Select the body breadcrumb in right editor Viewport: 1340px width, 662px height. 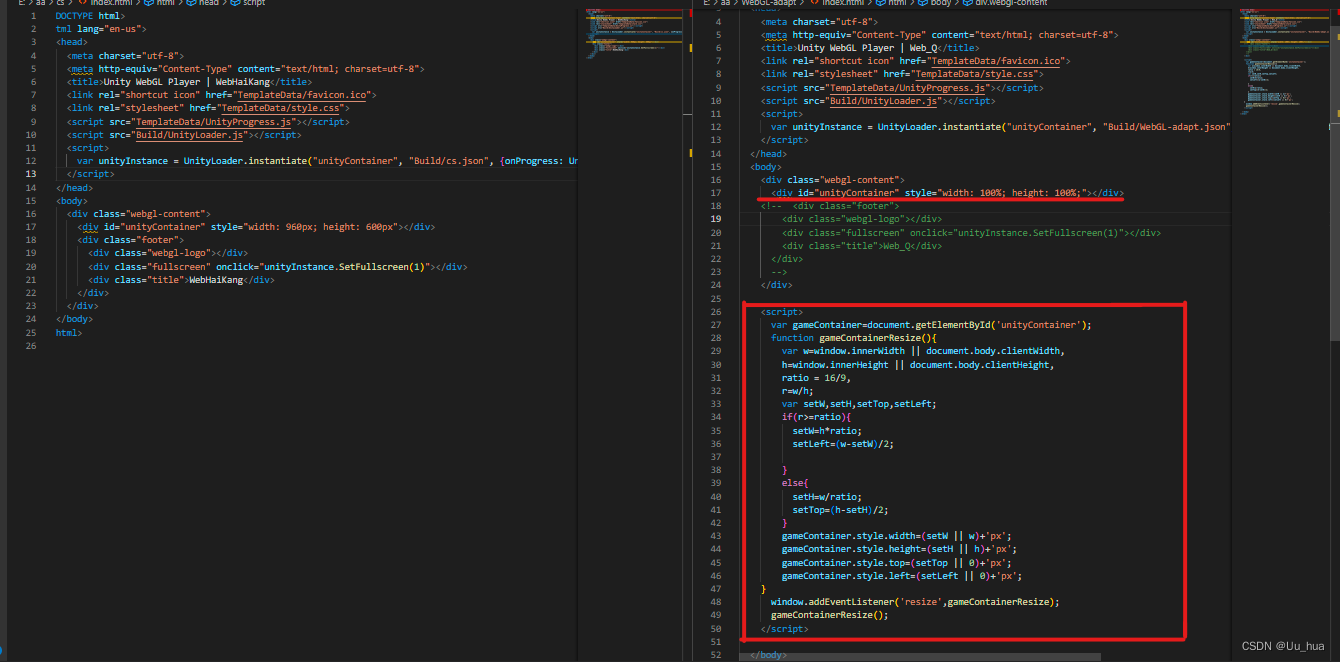tap(941, 3)
